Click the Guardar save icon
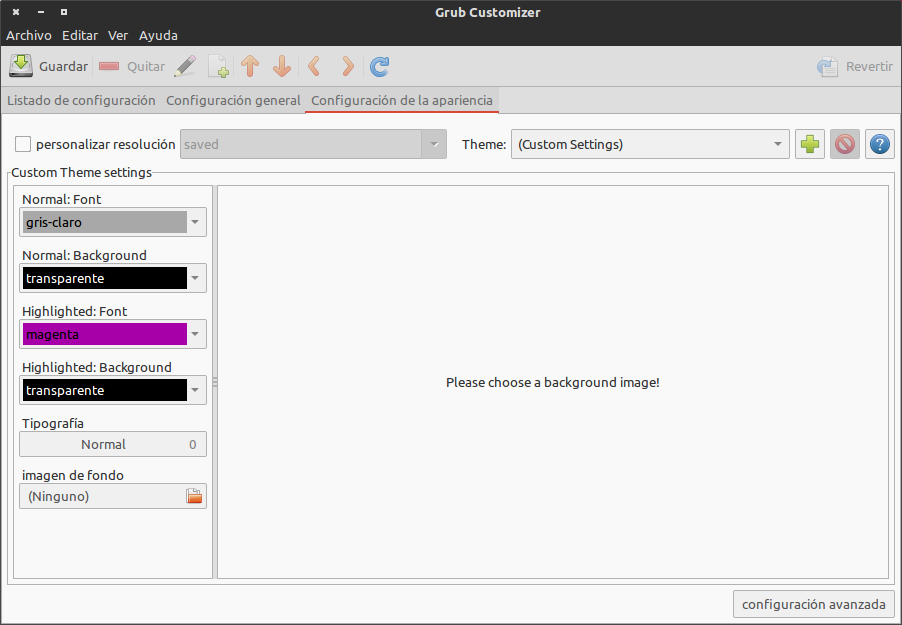The height and width of the screenshot is (625, 902). click(x=22, y=65)
